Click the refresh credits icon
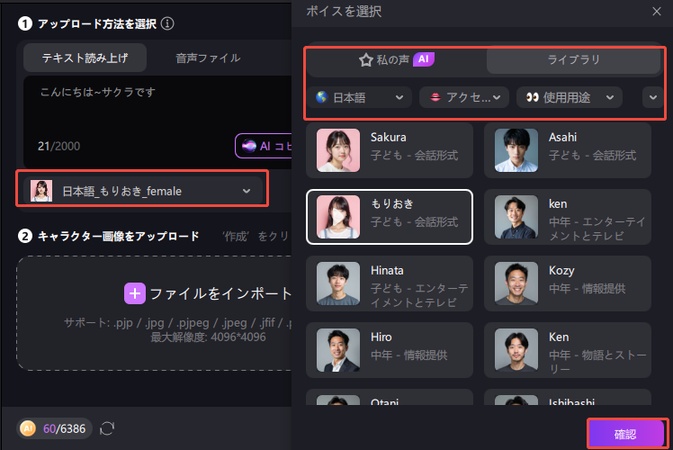Screen dimensions: 673x450 [x=107, y=428]
